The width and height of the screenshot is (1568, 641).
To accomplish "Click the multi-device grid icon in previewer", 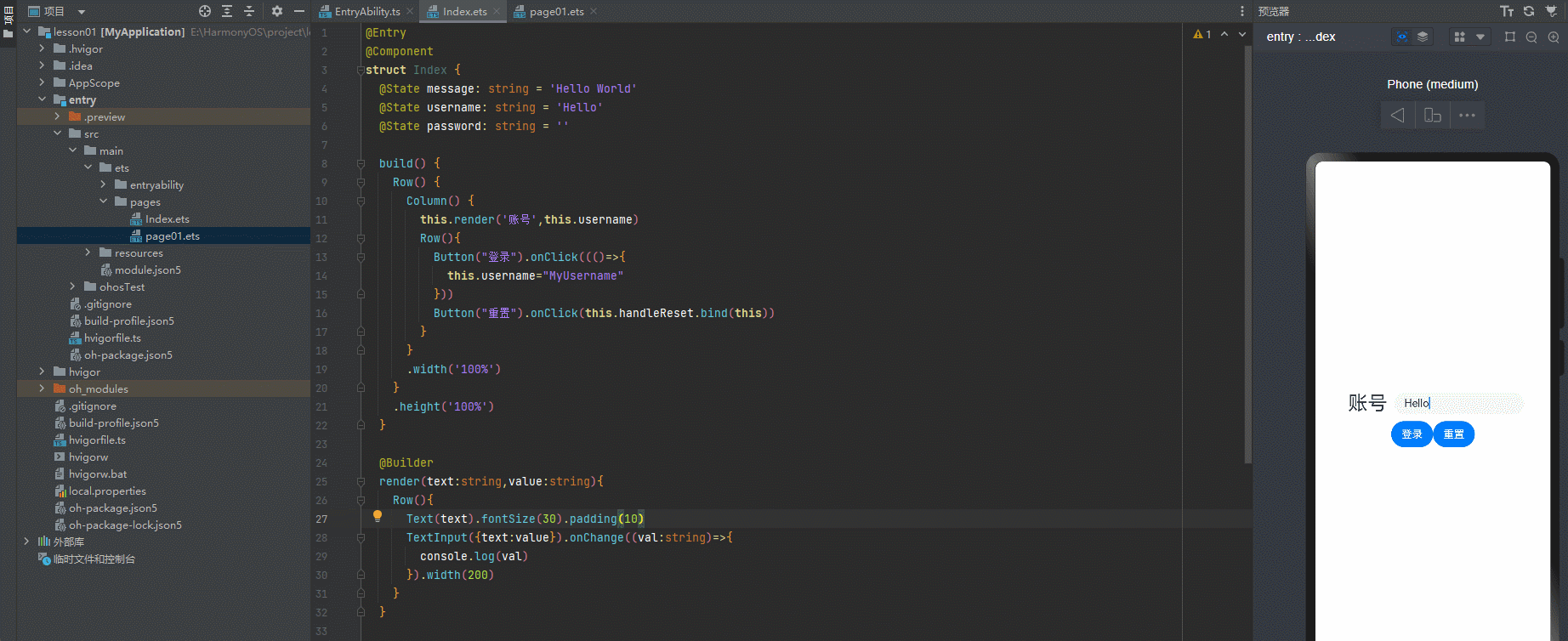I will [1460, 37].
